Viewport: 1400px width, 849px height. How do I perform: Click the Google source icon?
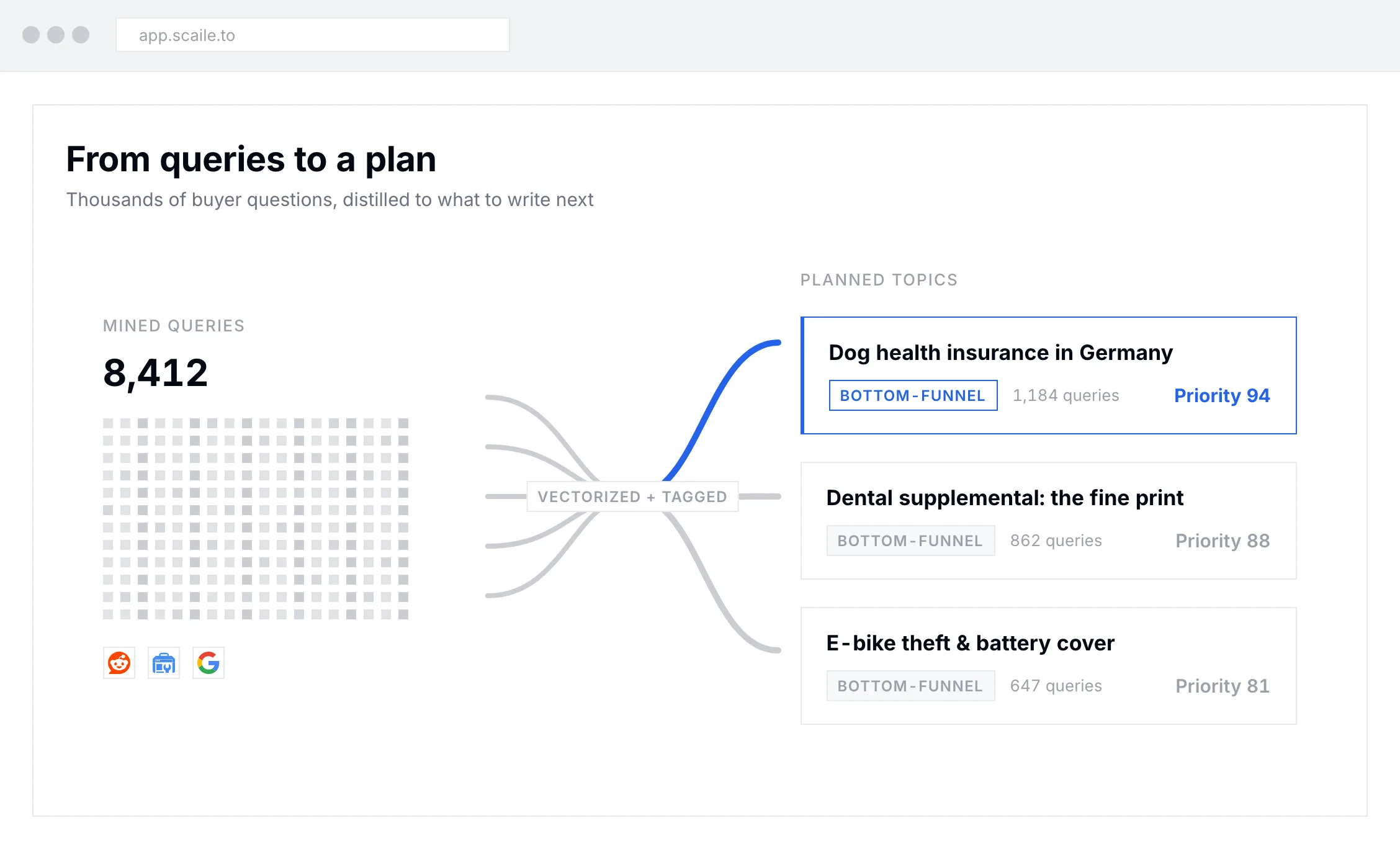point(209,663)
